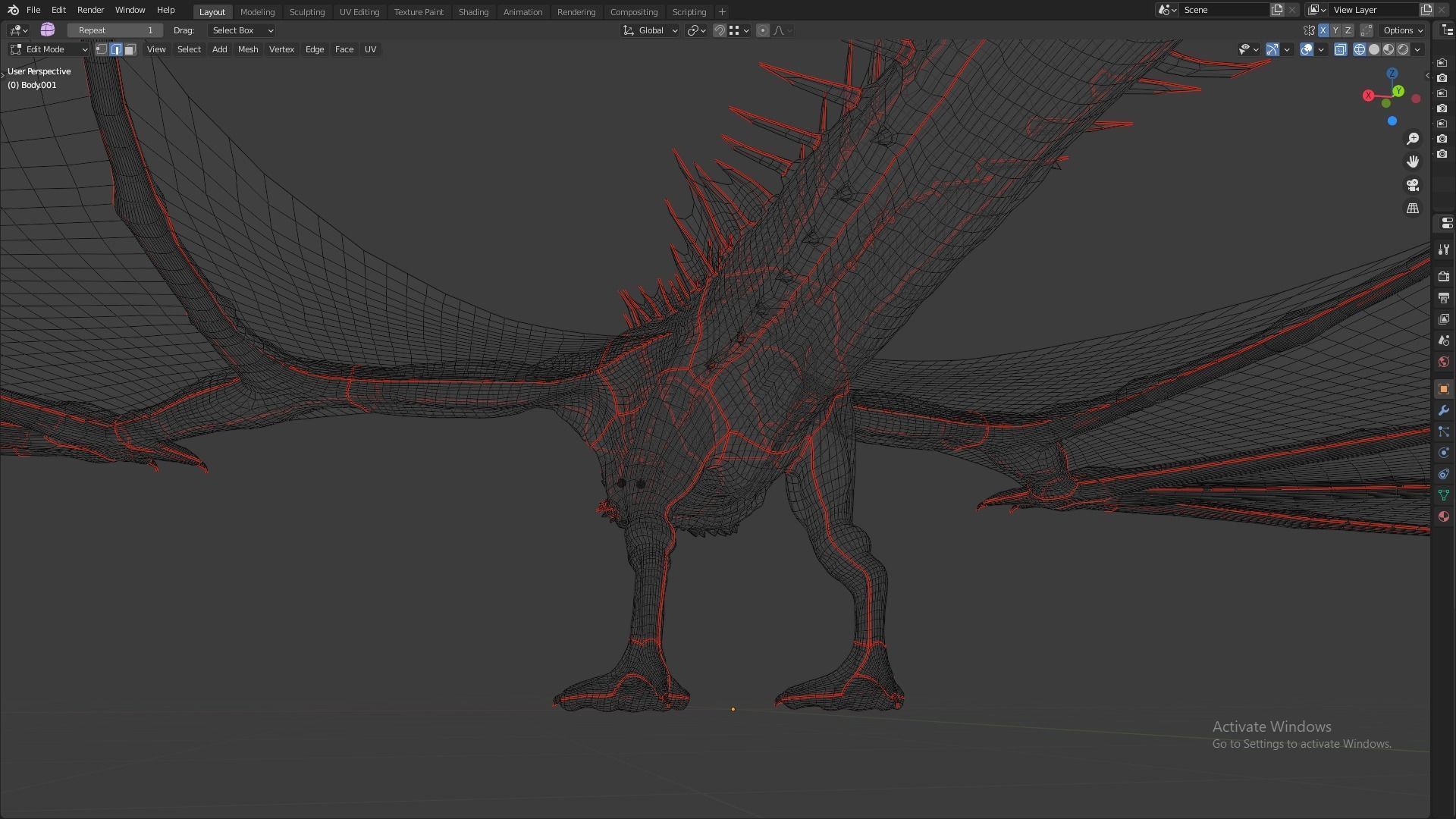This screenshot has width=1456, height=819.
Task: Click the Blender logo icon
Action: coord(13,10)
